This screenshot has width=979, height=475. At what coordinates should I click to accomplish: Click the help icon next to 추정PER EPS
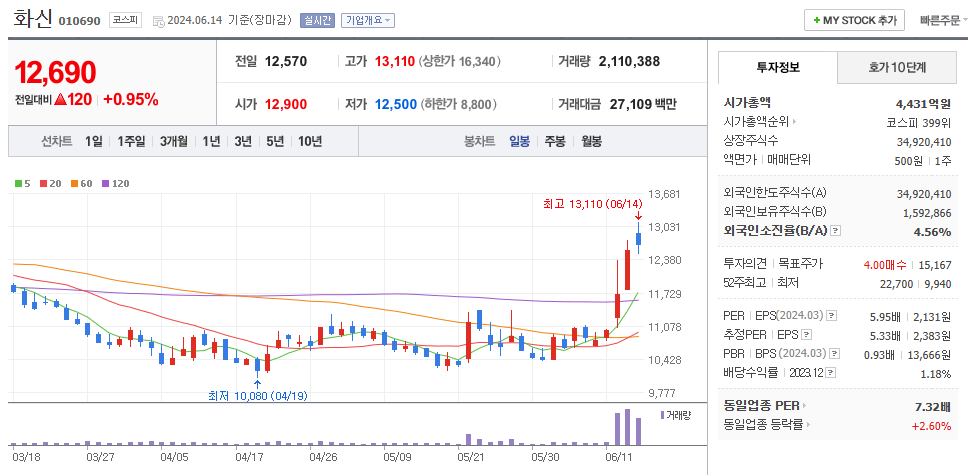click(x=807, y=335)
